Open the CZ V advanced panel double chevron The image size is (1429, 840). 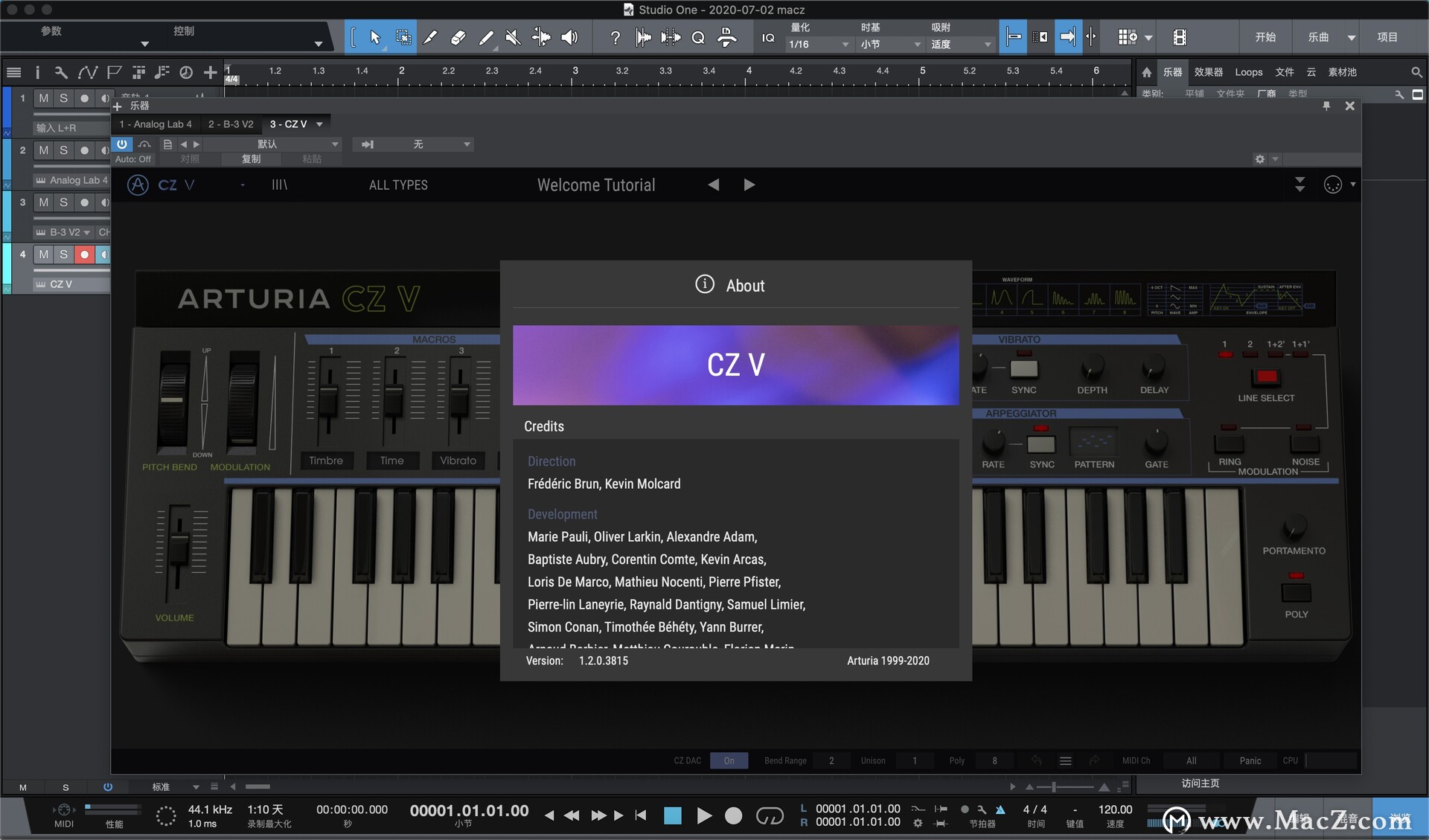pos(1299,185)
